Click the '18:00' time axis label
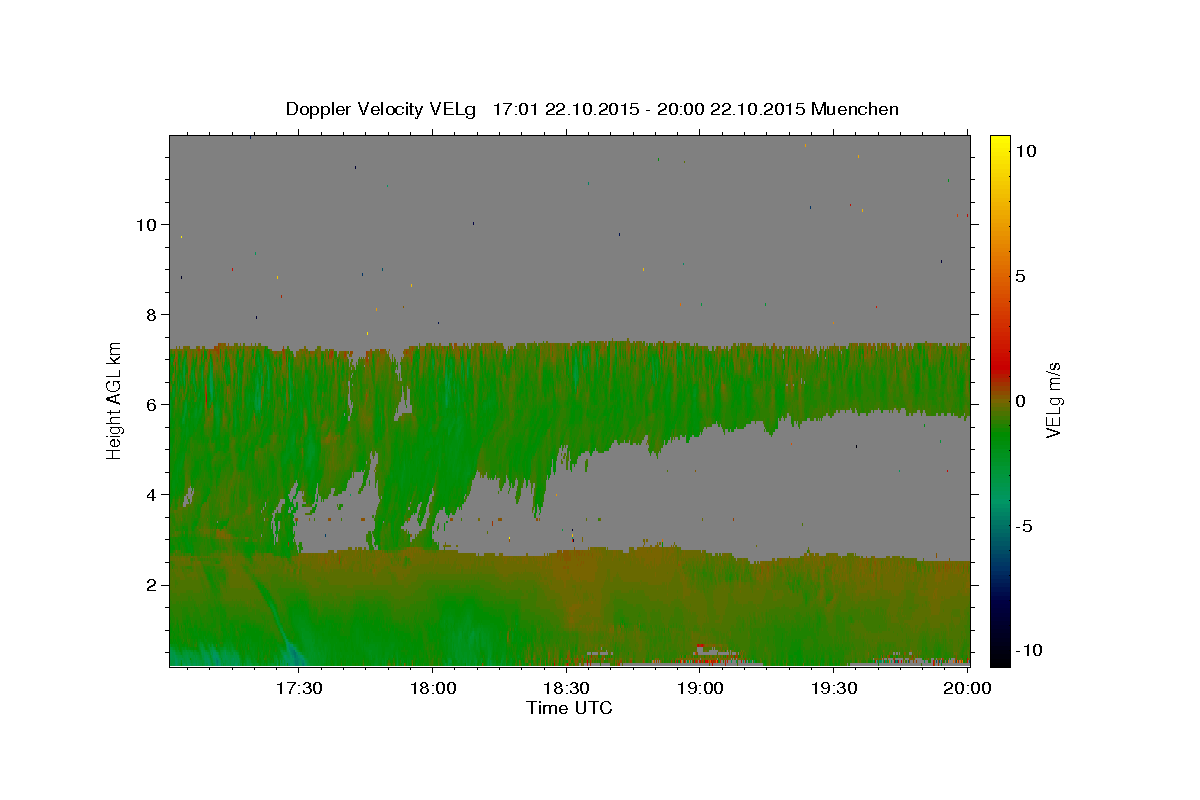Image resolution: width=1200 pixels, height=800 pixels. (432, 688)
